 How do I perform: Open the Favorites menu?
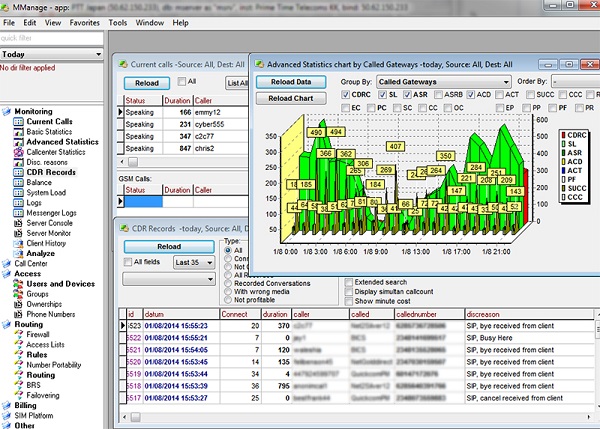[x=84, y=21]
